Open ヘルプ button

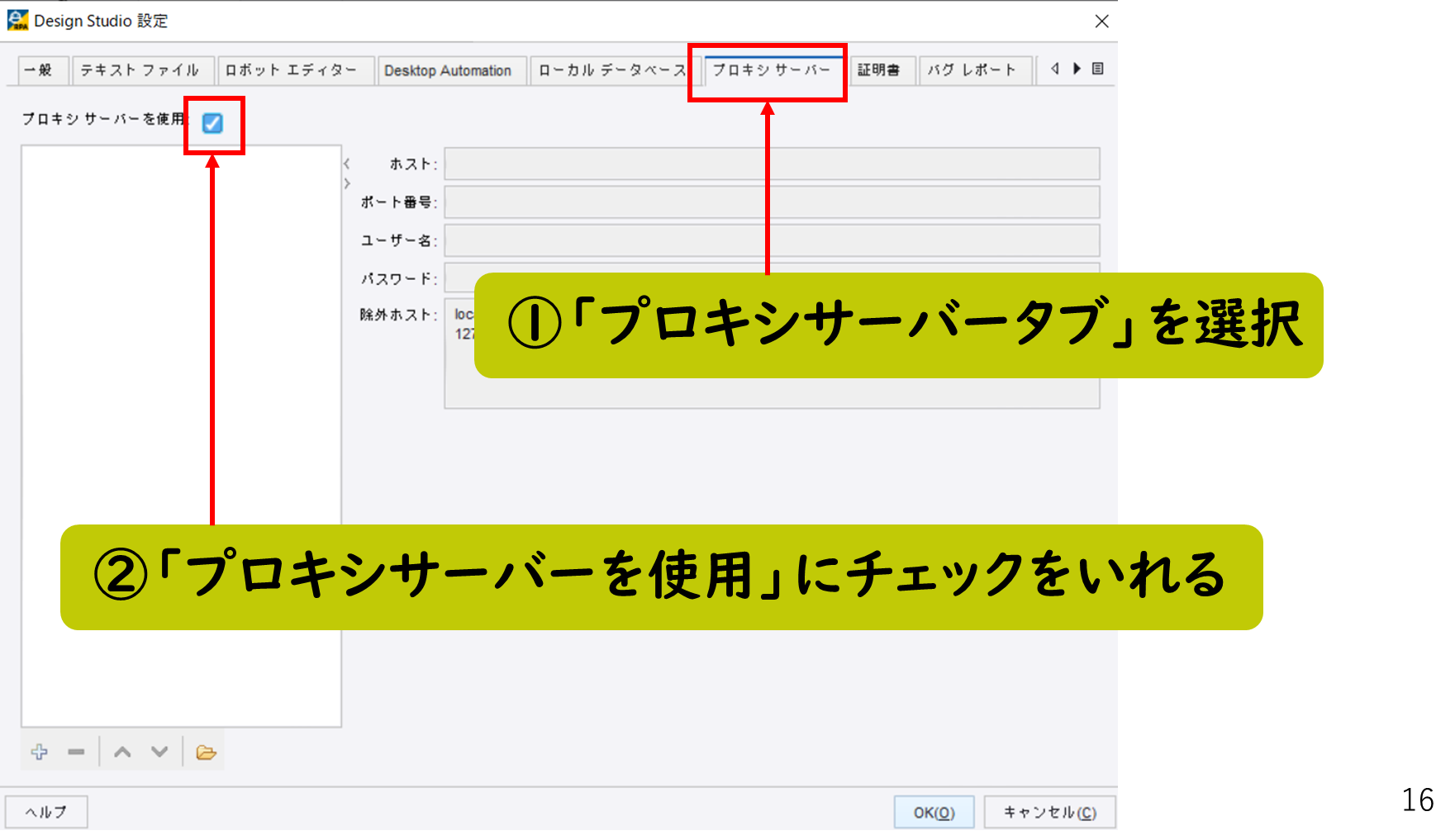[46, 812]
